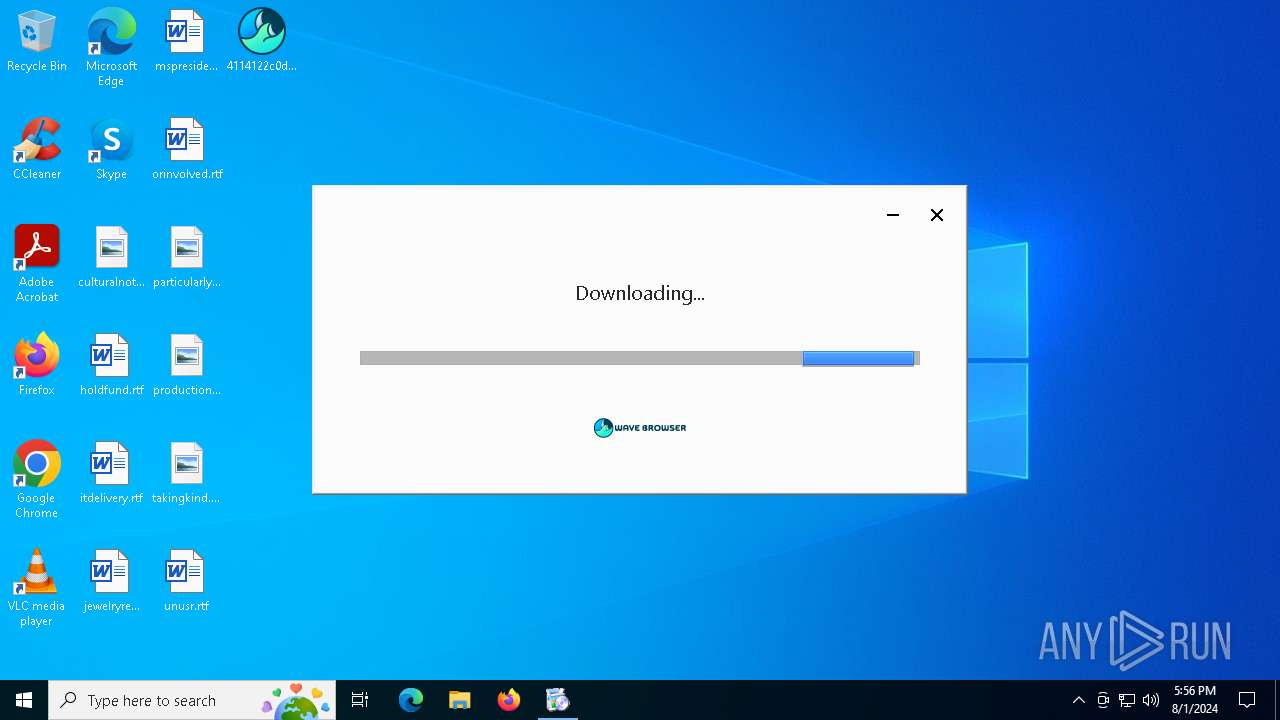
Task: Select the takingkind... image file icon
Action: (x=186, y=474)
